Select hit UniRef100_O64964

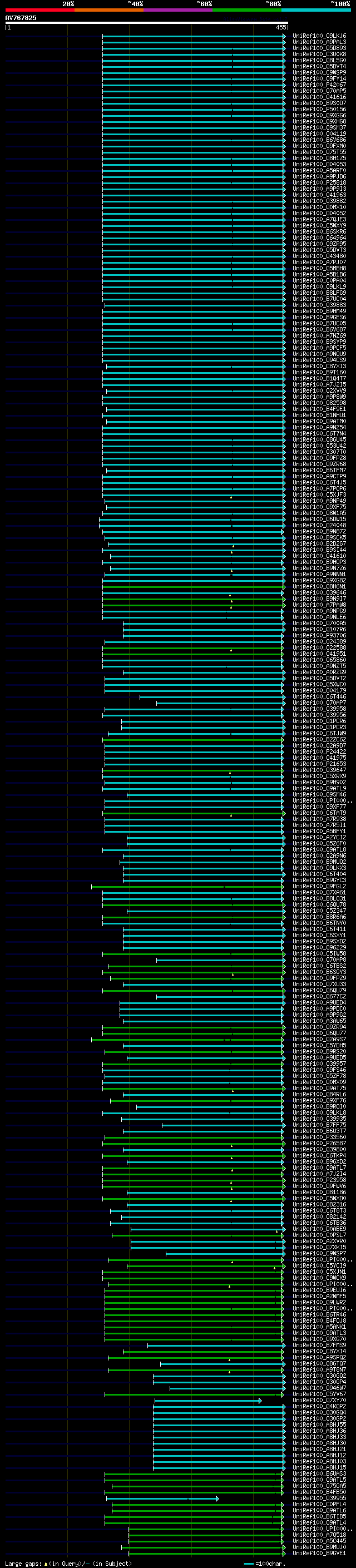tap(319, 238)
